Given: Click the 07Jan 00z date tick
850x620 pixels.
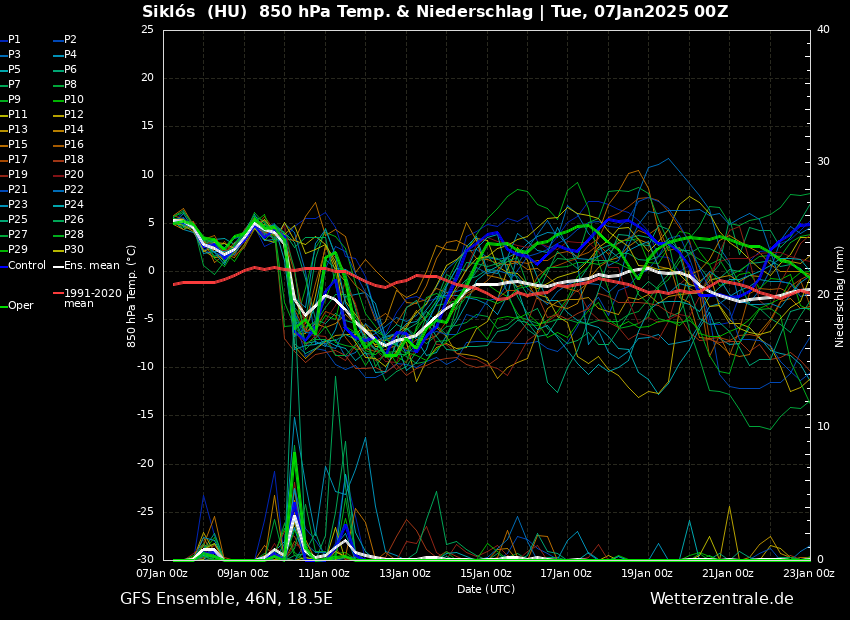Looking at the screenshot, I should (x=162, y=574).
